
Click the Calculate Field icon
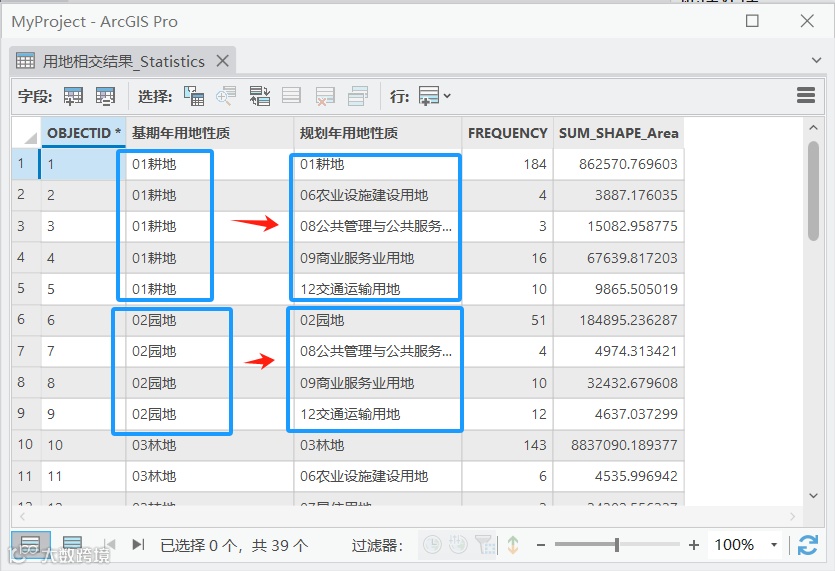point(105,96)
